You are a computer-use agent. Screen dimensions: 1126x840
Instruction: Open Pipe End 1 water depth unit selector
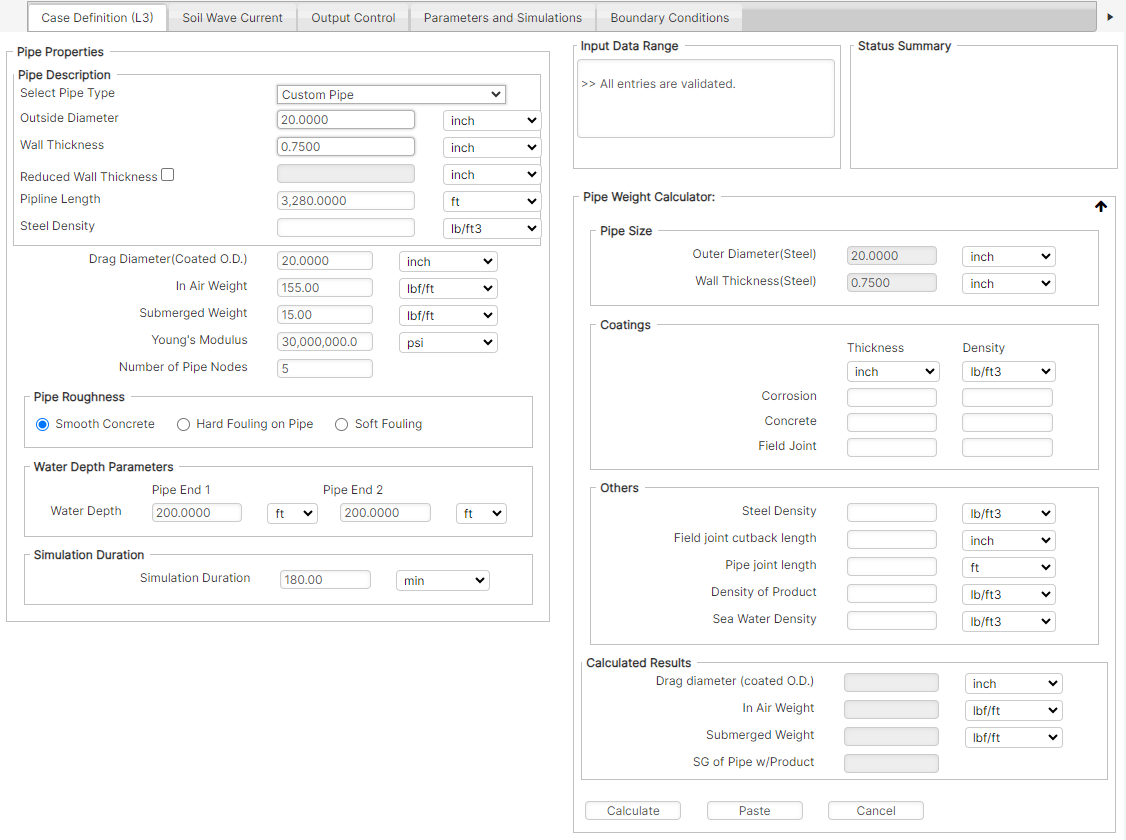(x=290, y=513)
